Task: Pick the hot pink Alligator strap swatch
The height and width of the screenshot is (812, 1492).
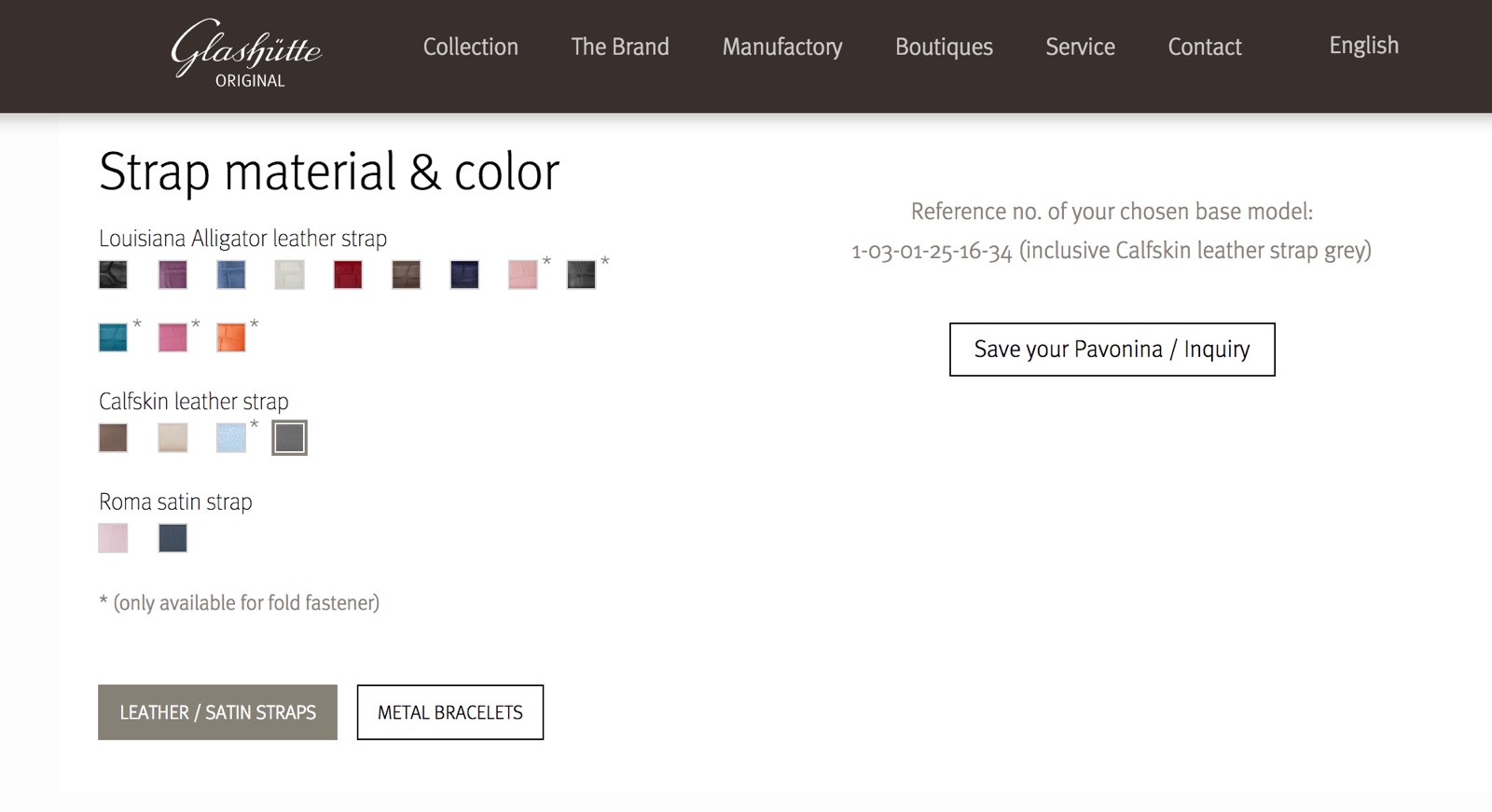Action: point(173,337)
